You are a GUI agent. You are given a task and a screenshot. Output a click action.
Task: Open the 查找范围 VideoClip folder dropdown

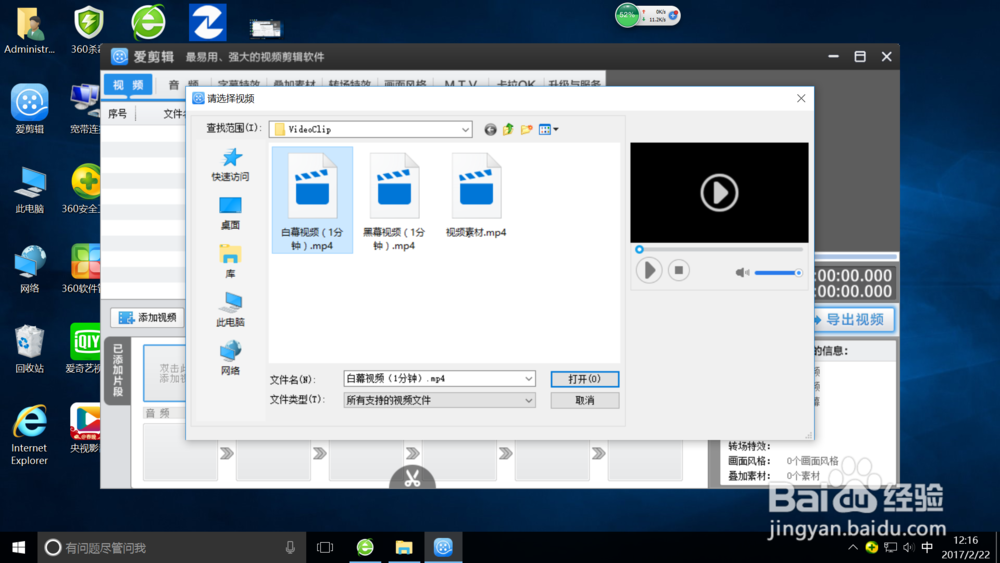pos(371,129)
